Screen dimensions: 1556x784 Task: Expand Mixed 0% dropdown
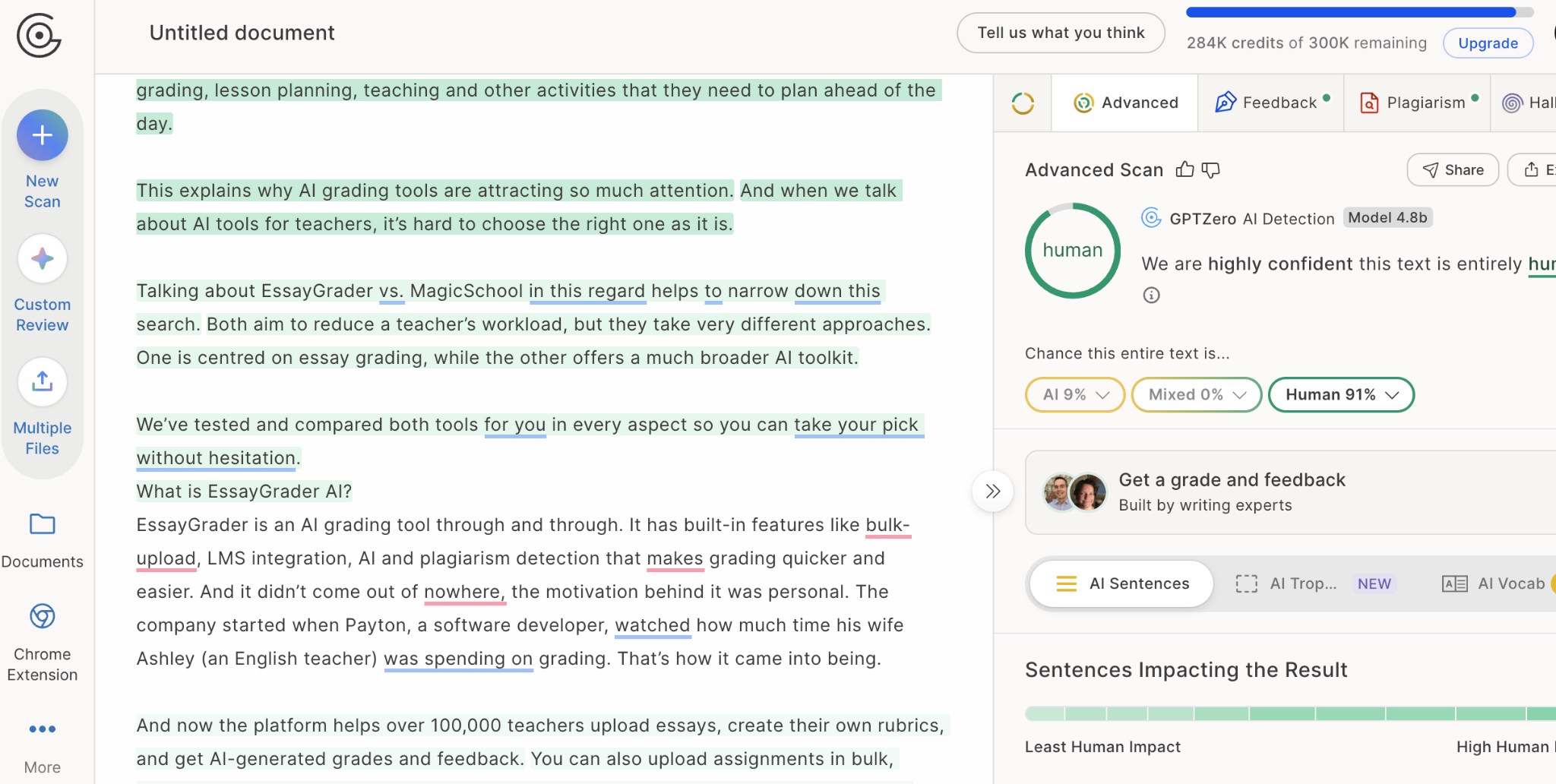(1197, 395)
